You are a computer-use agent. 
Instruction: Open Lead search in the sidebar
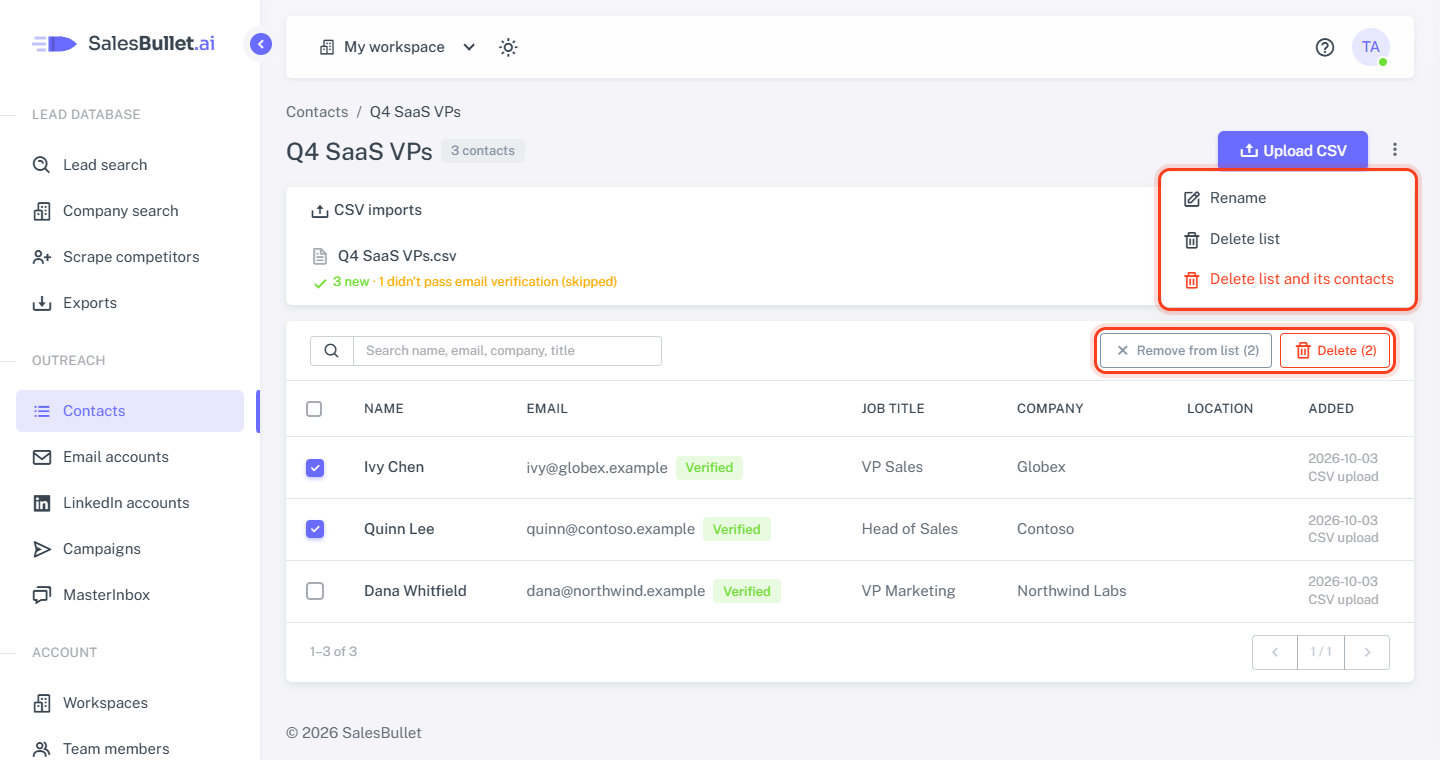point(130,165)
